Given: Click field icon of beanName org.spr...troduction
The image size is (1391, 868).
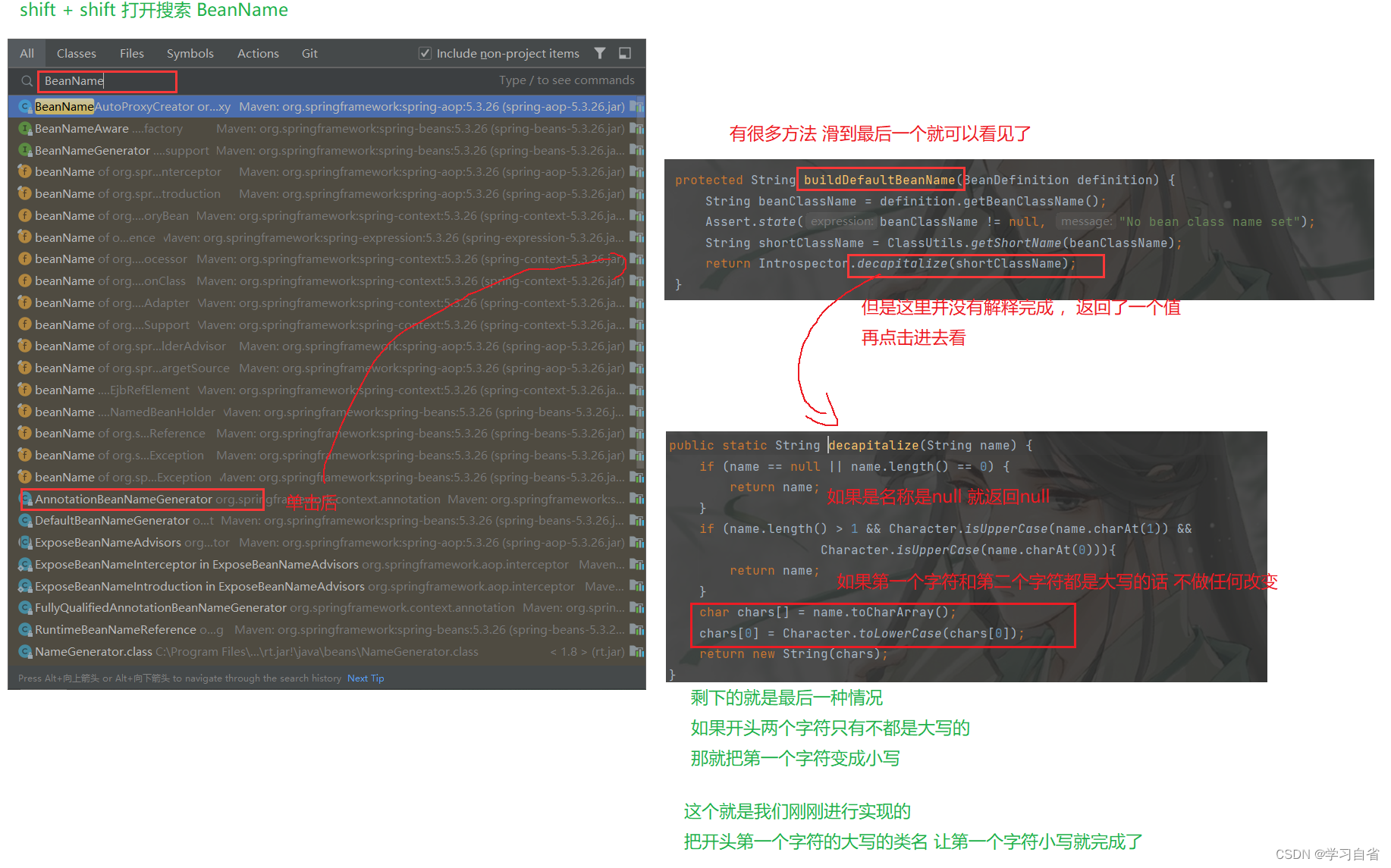Looking at the screenshot, I should click(x=25, y=194).
